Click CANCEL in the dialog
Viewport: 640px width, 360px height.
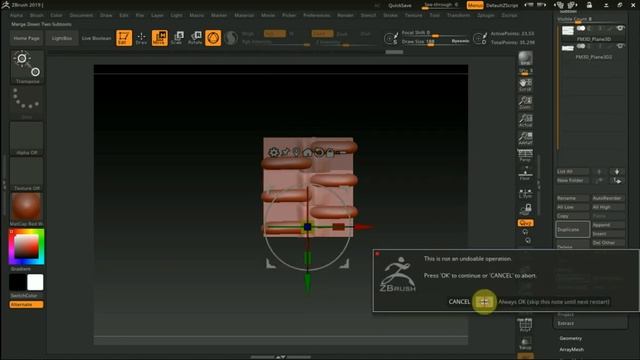(x=459, y=302)
